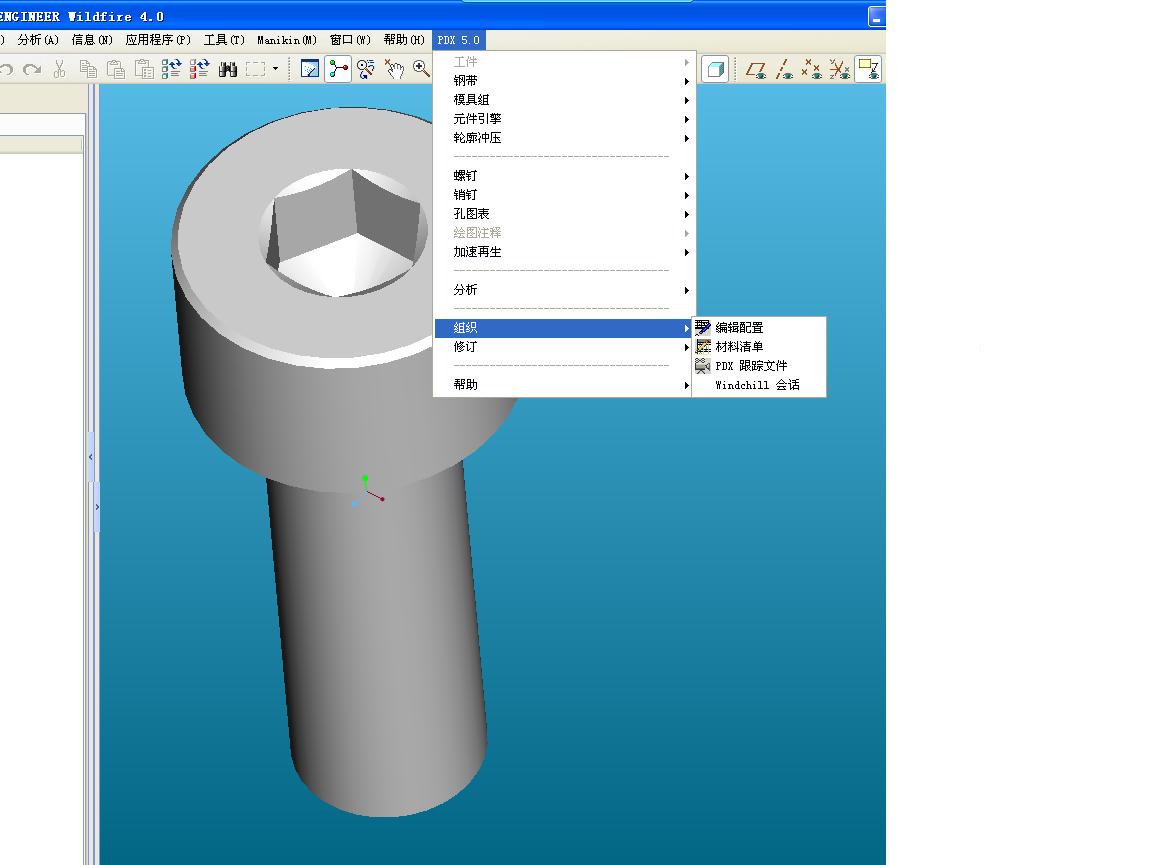Viewport: 1150px width, 865px height.
Task: Expand the 螺钉 submenu
Action: pos(563,176)
